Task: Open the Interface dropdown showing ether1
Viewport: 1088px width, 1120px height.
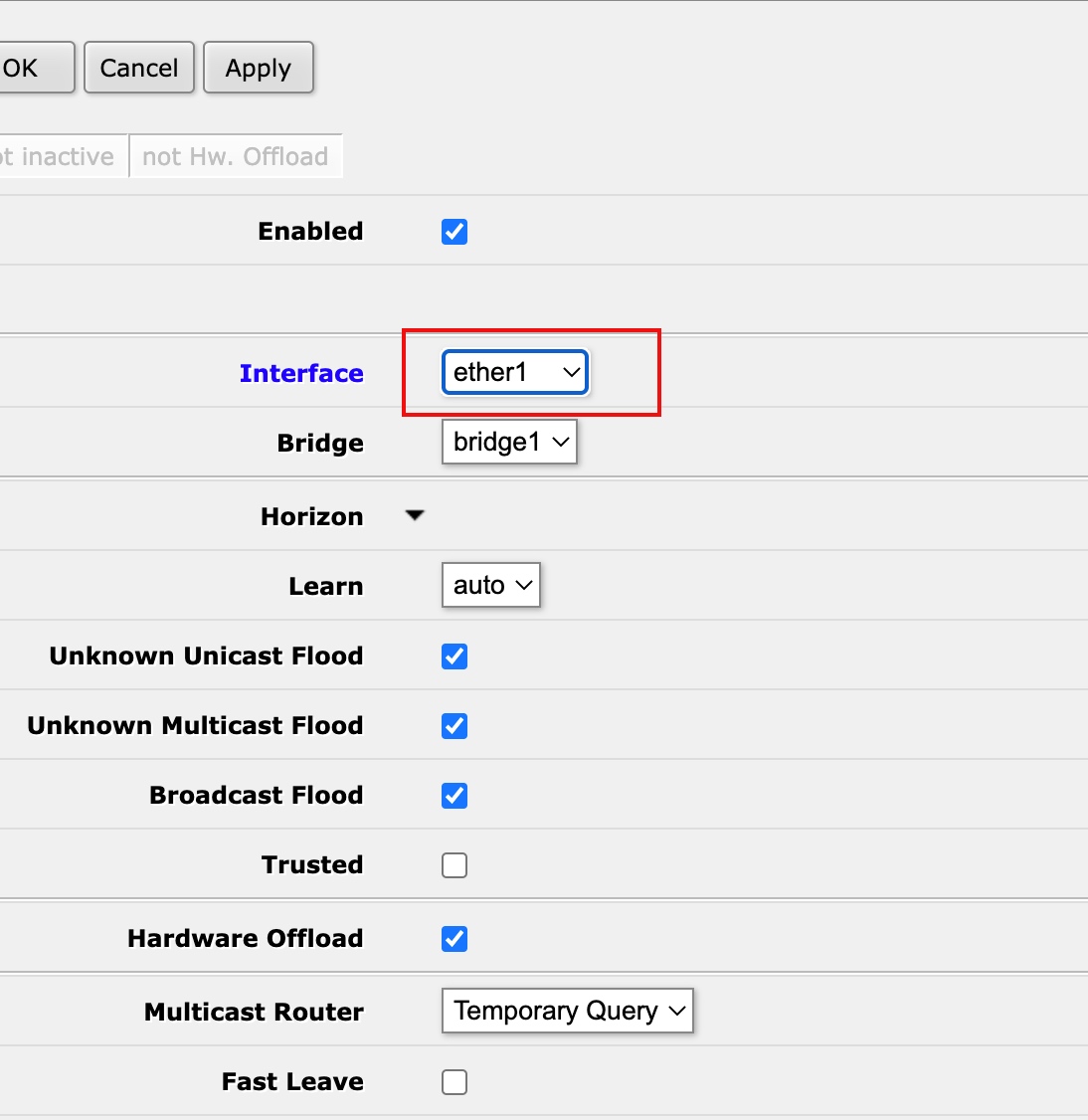Action: coord(515,372)
